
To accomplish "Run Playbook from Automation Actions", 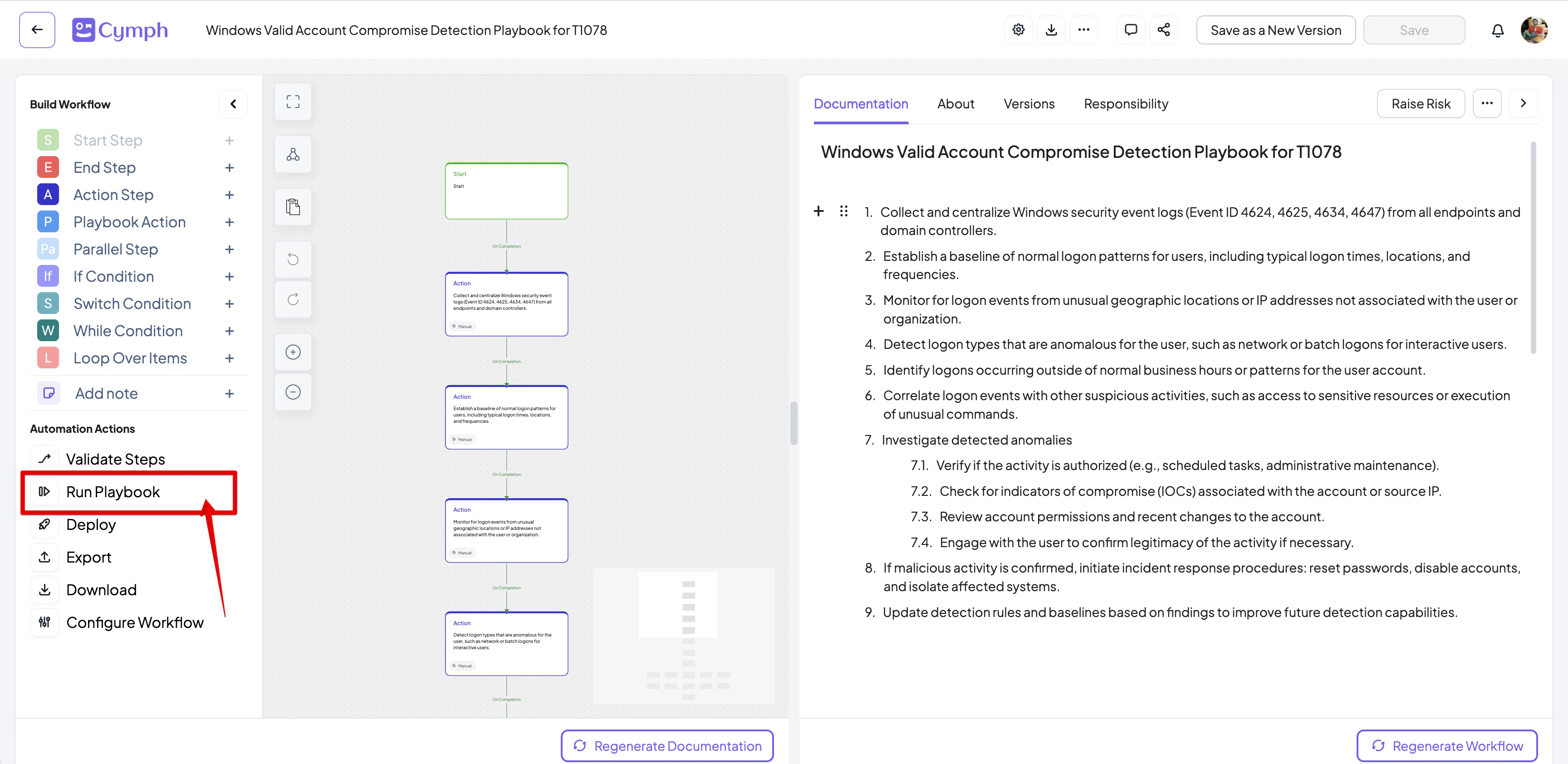I will point(113,491).
